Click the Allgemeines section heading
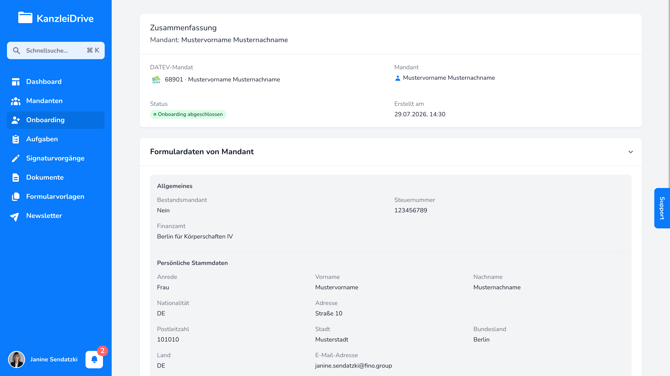This screenshot has width=670, height=376. pos(175,186)
